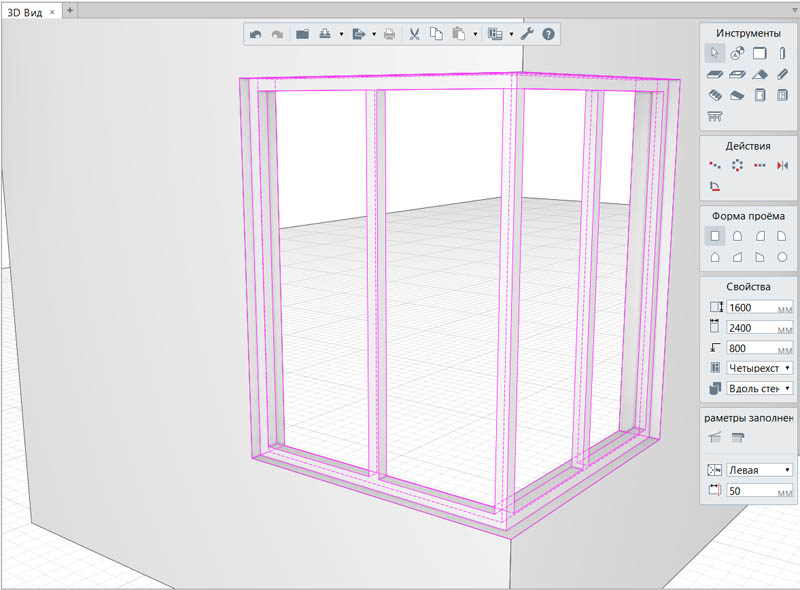Click the first fill parameter icon
This screenshot has width=800, height=590.
click(715, 437)
